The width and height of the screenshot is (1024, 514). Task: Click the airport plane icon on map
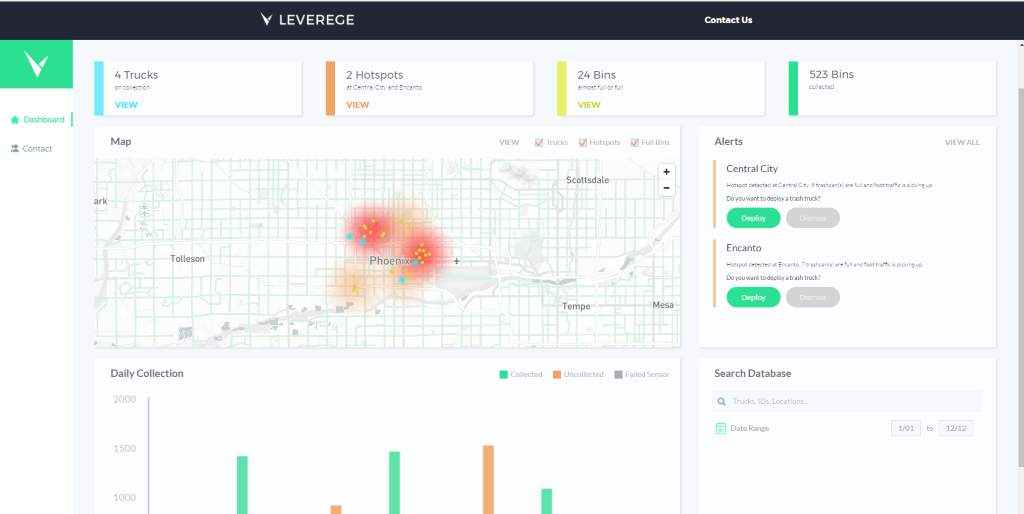tap(456, 261)
